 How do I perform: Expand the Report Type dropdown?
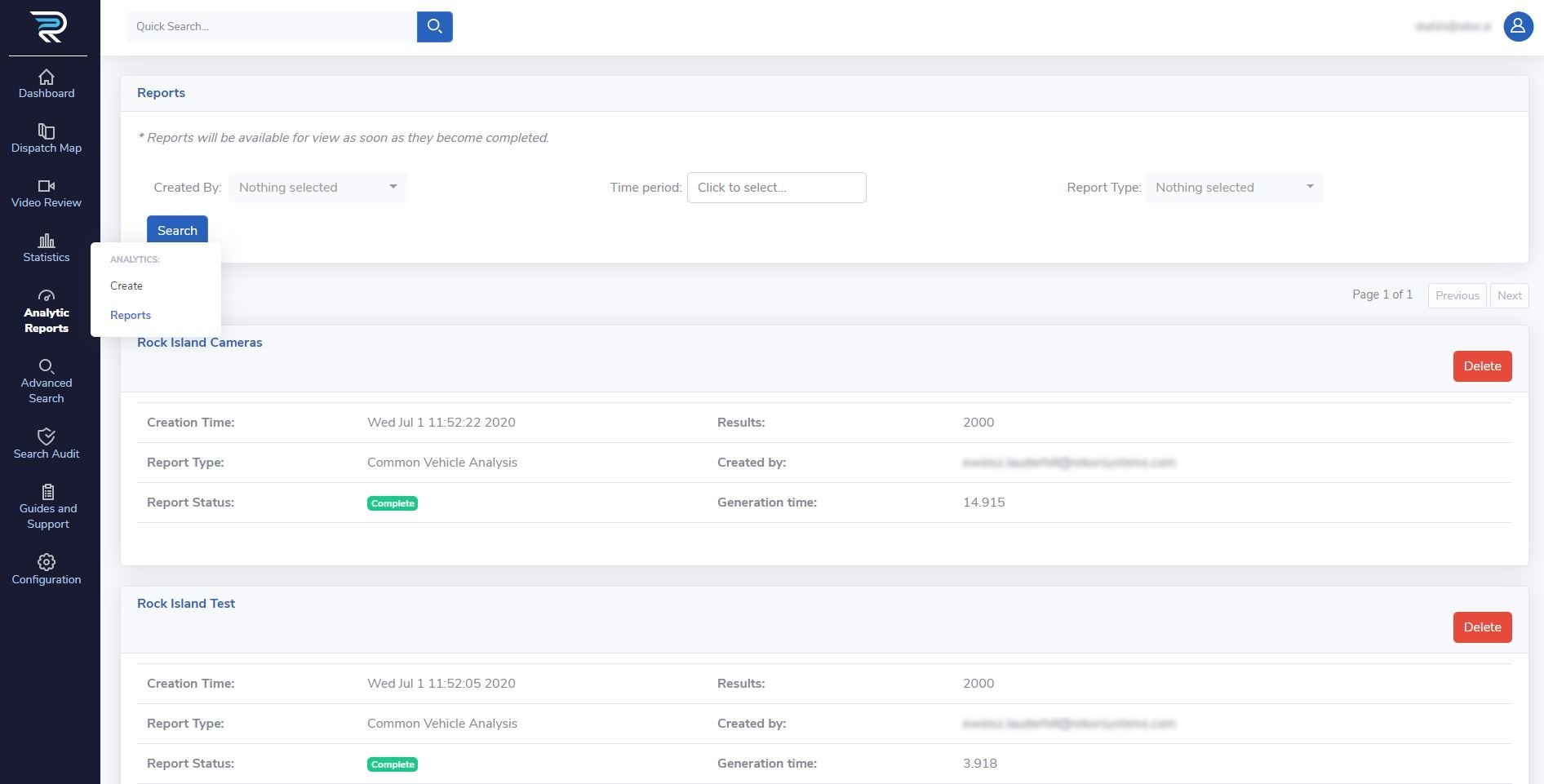pos(1234,188)
